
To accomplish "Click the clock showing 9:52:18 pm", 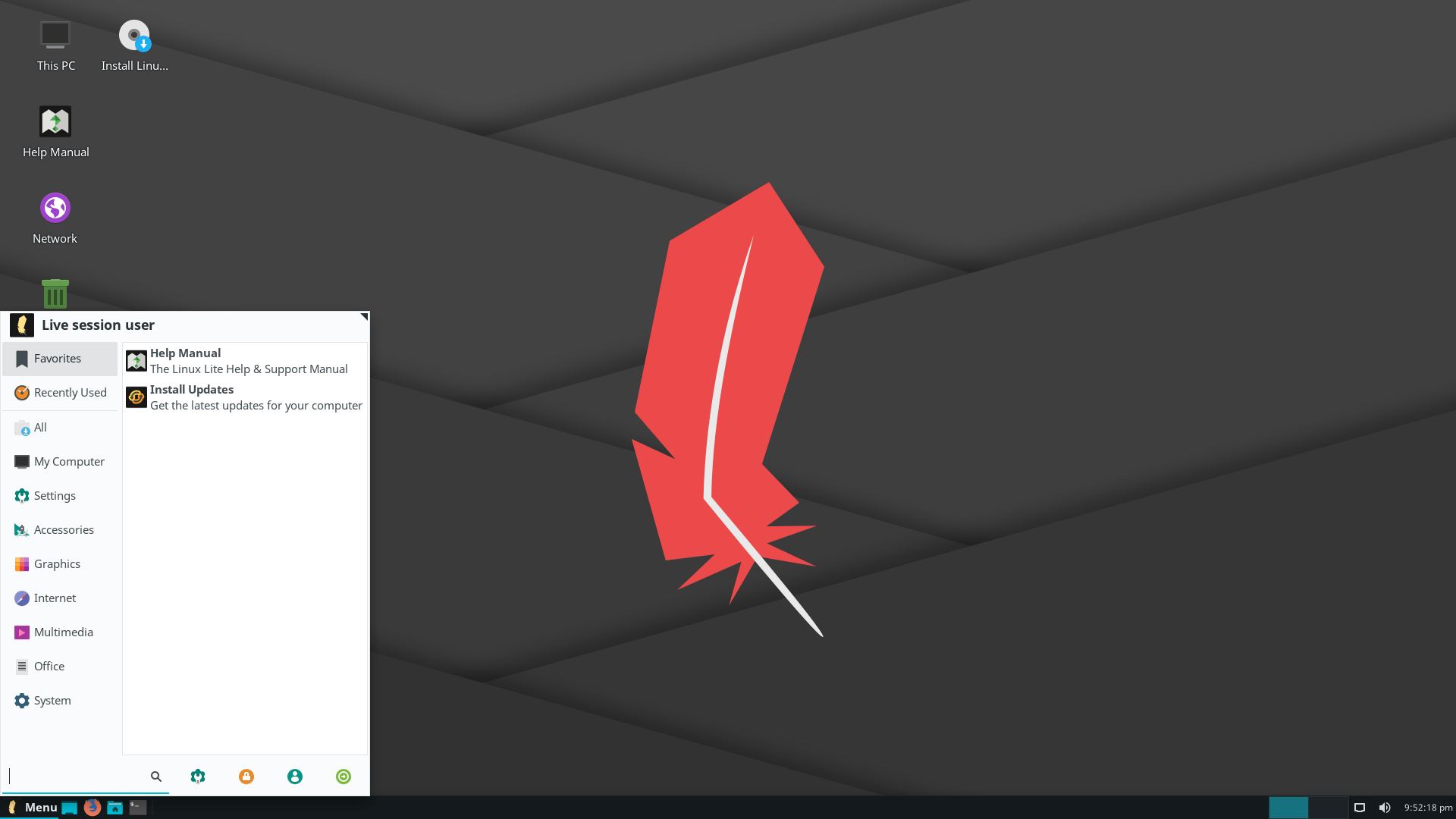I will [1428, 808].
